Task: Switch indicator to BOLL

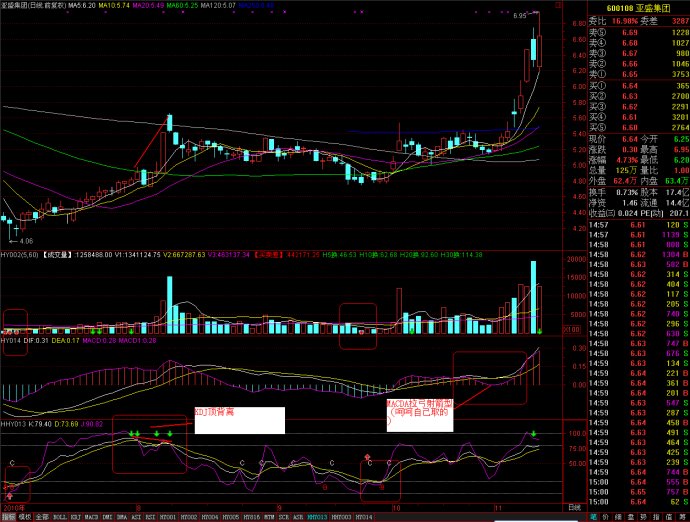Action: tap(59, 517)
